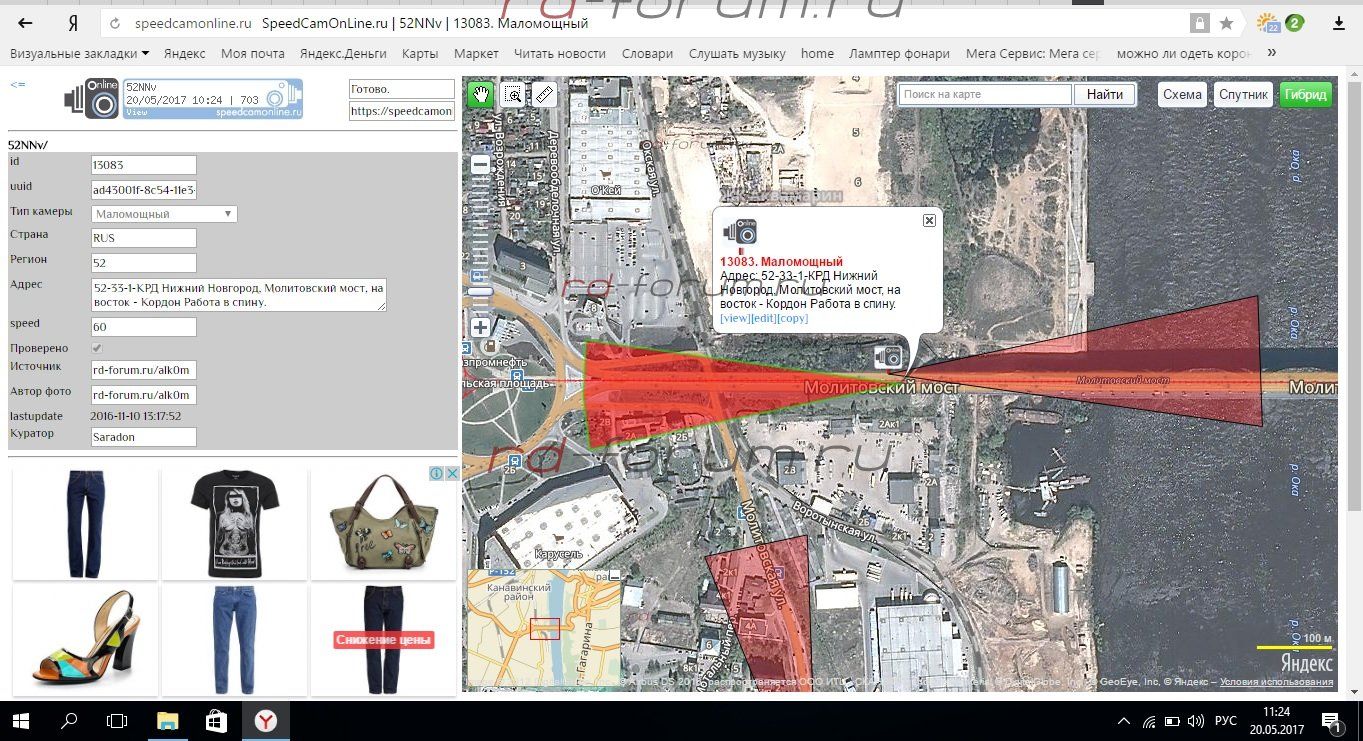
Task: Bookmark page with the star icon
Action: coord(1226,23)
